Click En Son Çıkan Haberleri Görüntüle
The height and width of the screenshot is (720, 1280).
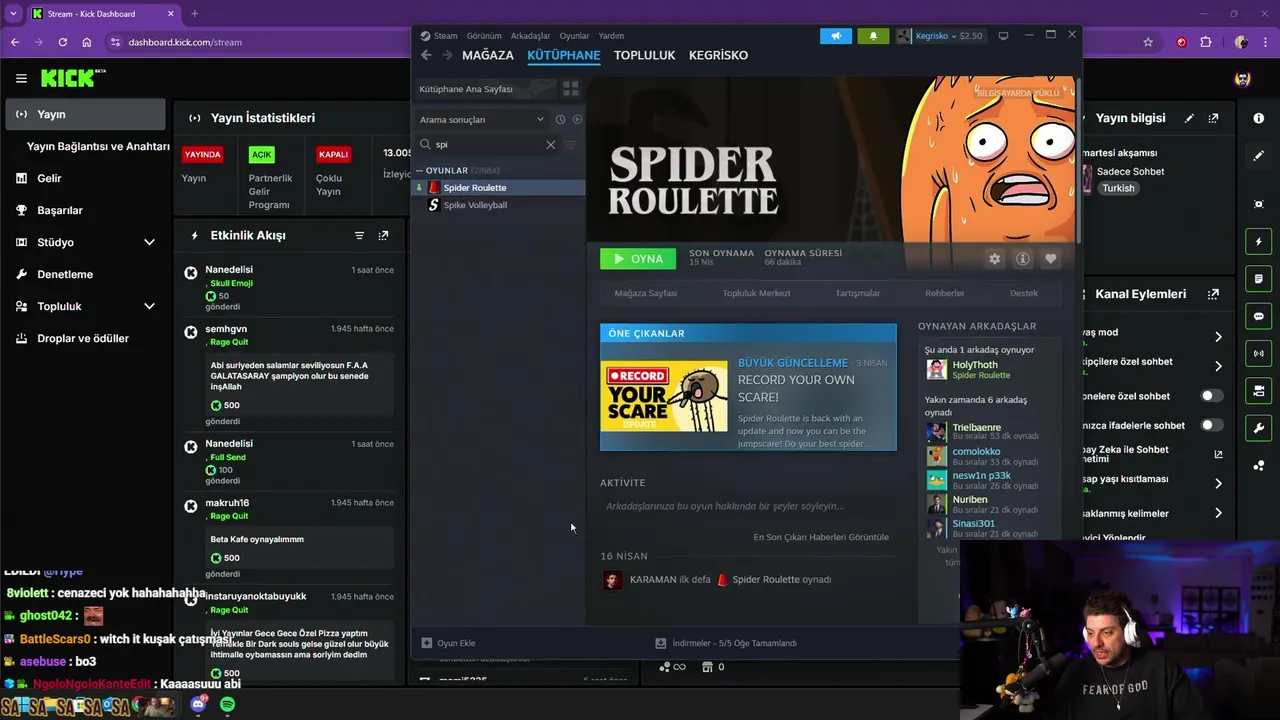point(821,537)
